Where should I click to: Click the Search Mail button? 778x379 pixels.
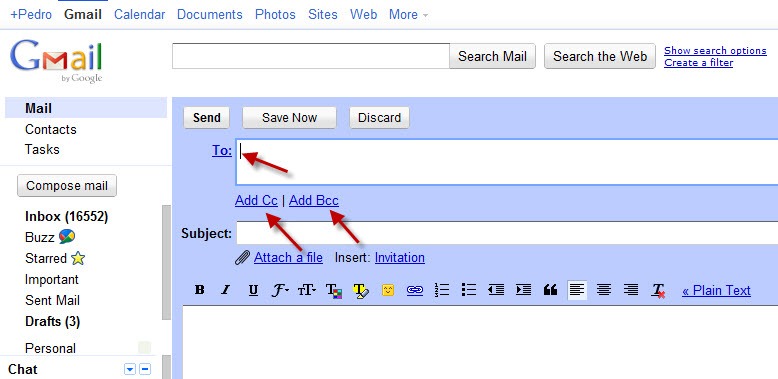(492, 56)
